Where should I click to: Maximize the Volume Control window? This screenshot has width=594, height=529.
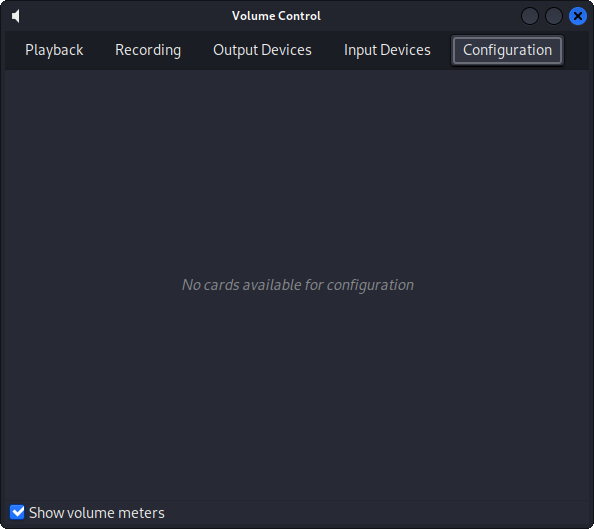553,16
